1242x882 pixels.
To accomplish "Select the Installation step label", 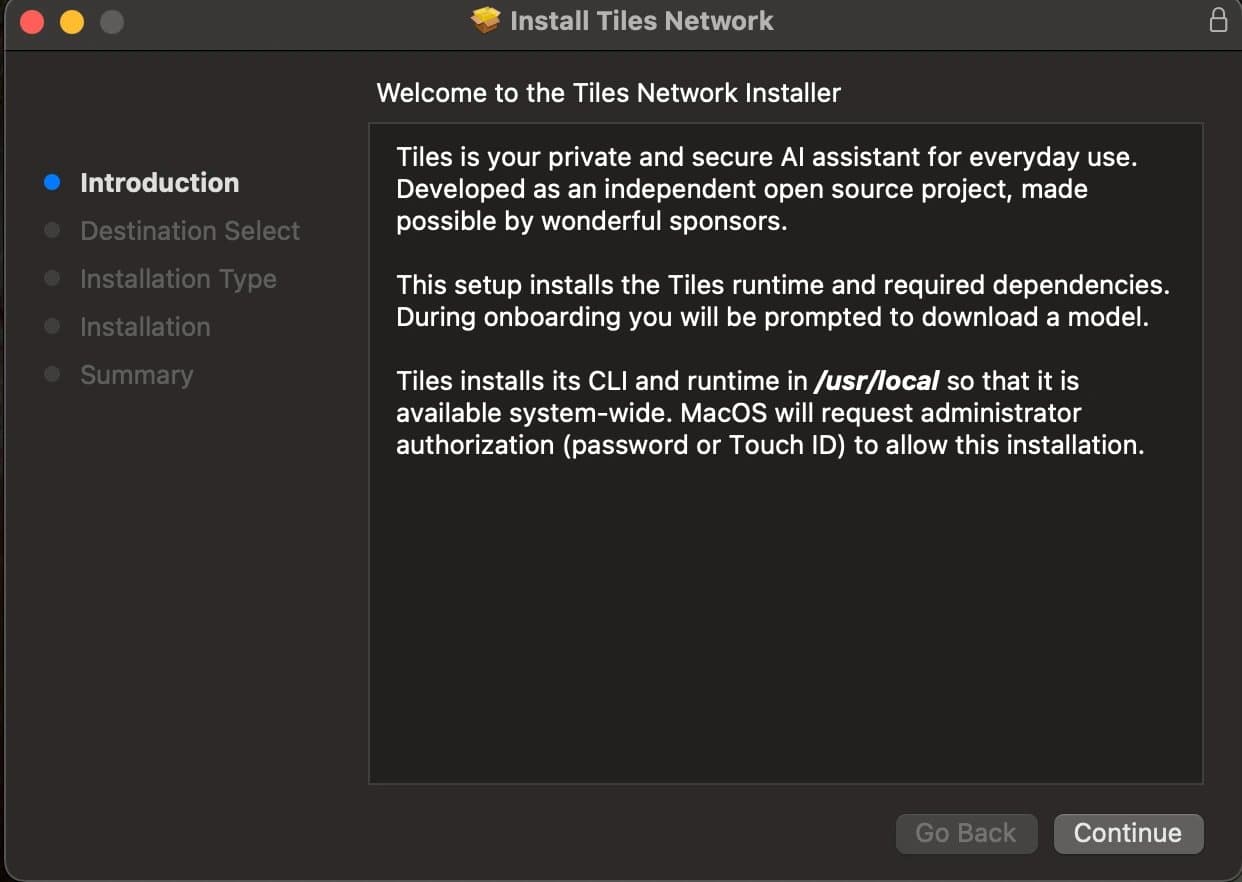I will [145, 327].
